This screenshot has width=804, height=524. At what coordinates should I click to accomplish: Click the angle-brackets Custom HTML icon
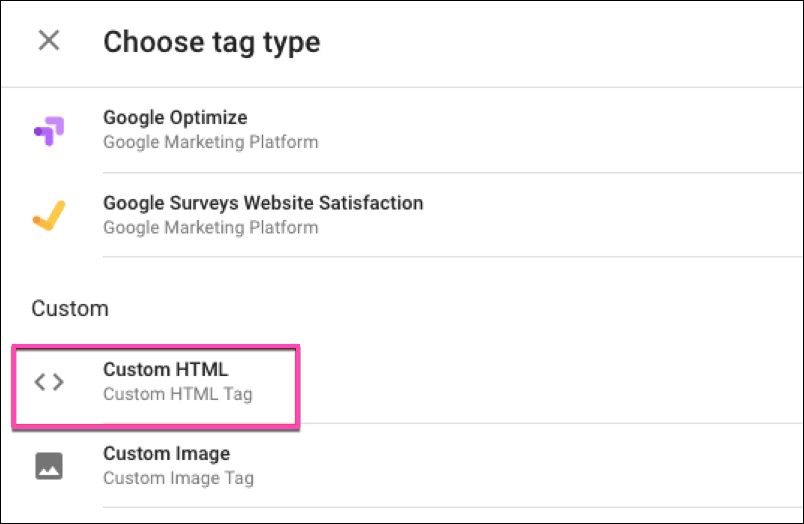49,381
